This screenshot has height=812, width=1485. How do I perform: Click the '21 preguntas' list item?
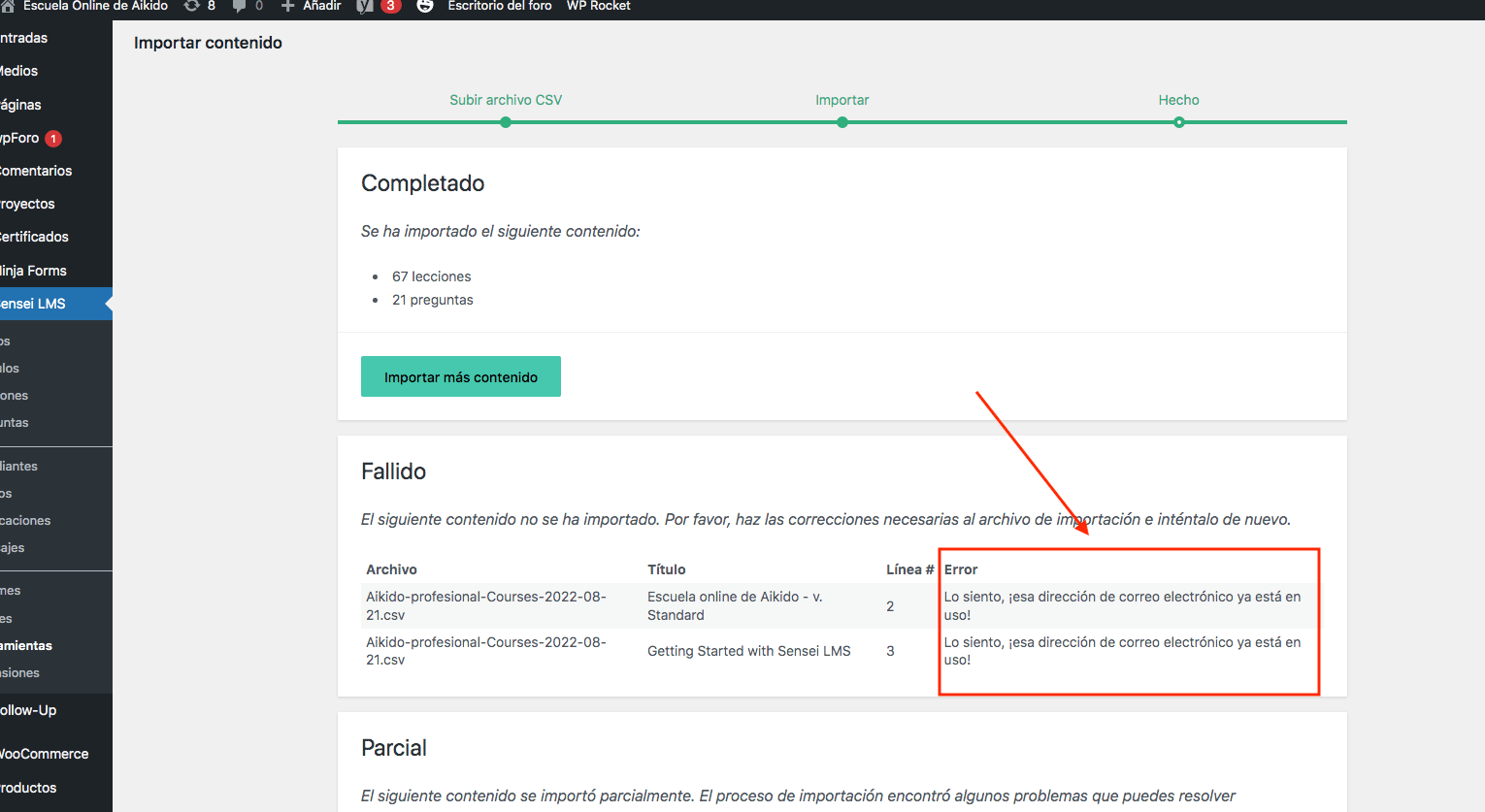tap(433, 300)
